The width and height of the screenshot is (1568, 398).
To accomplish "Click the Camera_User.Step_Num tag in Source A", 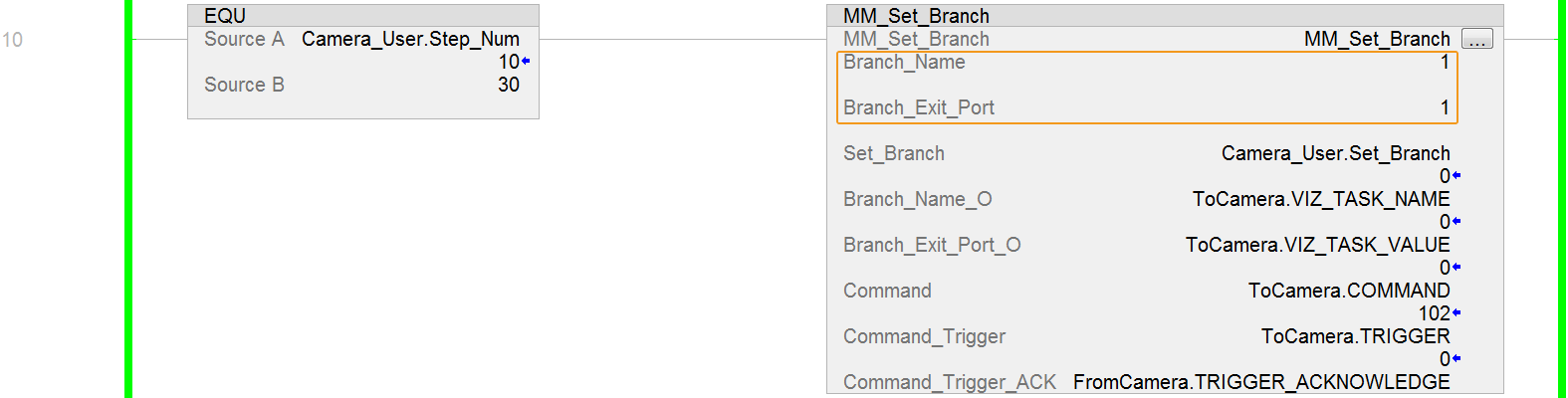I will [x=410, y=39].
